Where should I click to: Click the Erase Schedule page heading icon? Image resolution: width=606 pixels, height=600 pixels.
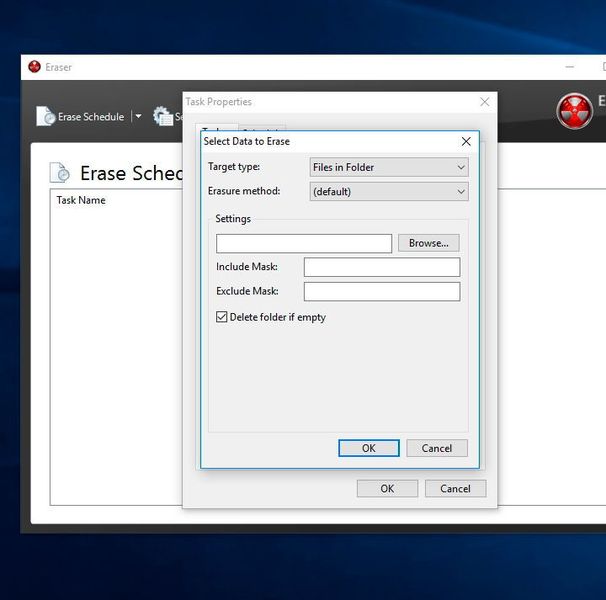coord(60,172)
